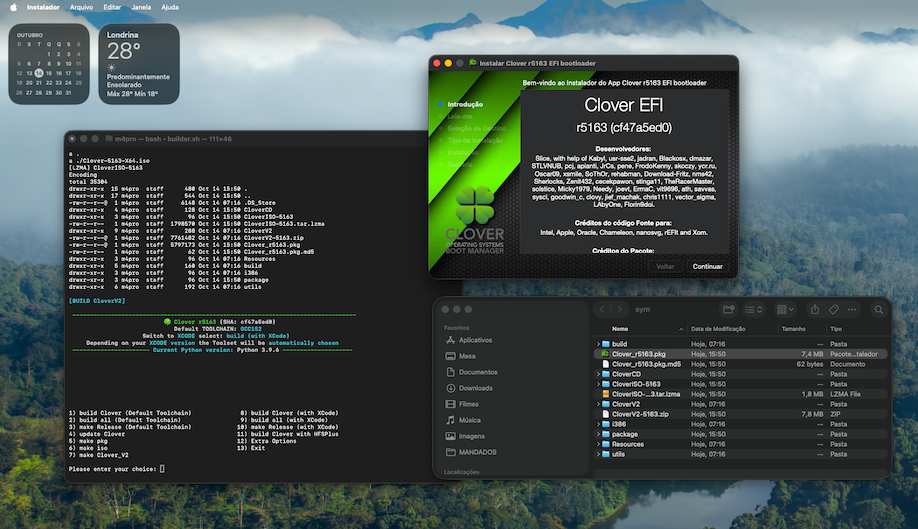Click the 7,4 MB size cell
Image resolution: width=918 pixels, height=529 pixels.
(812, 354)
